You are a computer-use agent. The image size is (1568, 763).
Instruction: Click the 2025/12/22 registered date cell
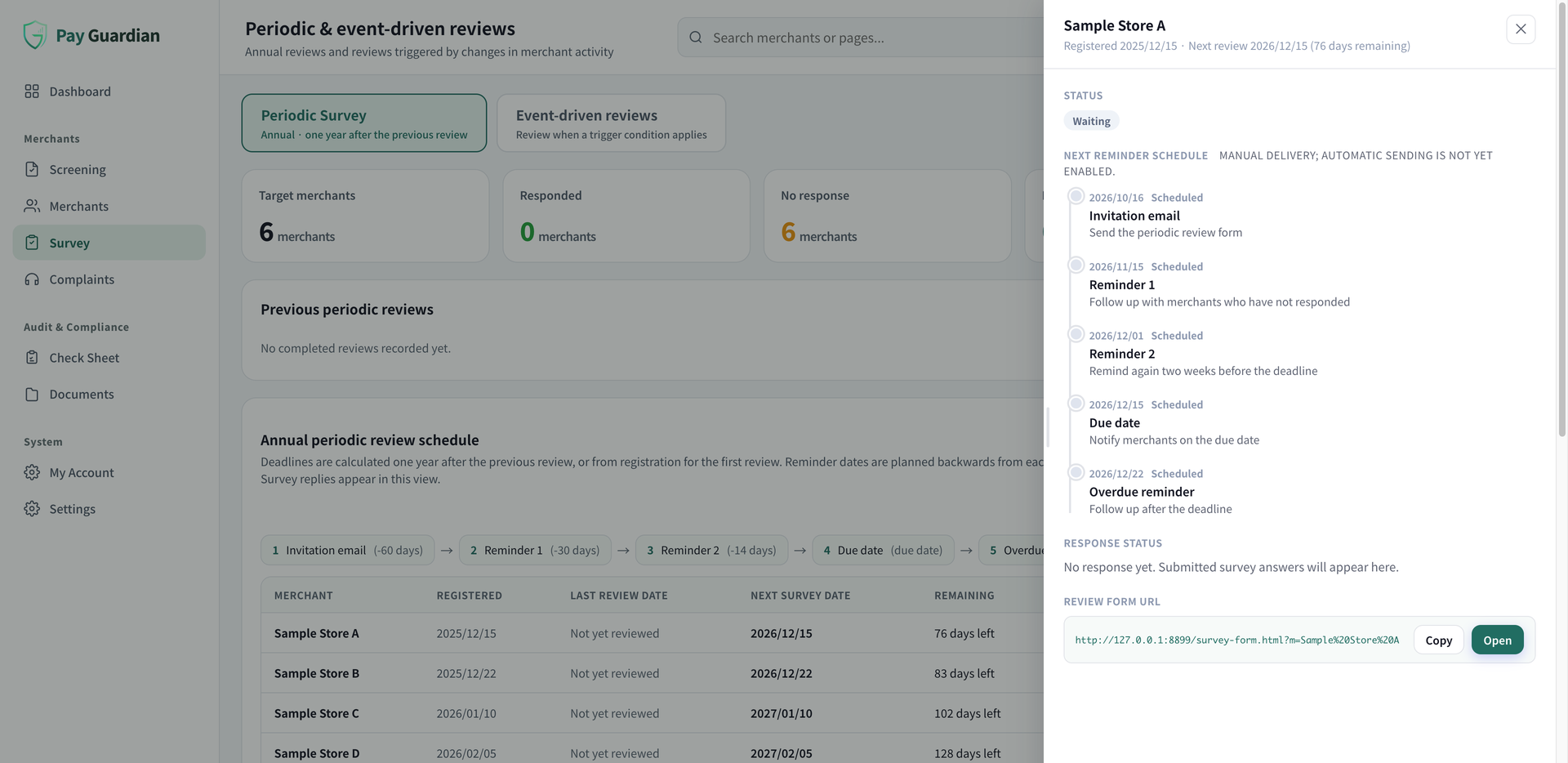pos(466,673)
